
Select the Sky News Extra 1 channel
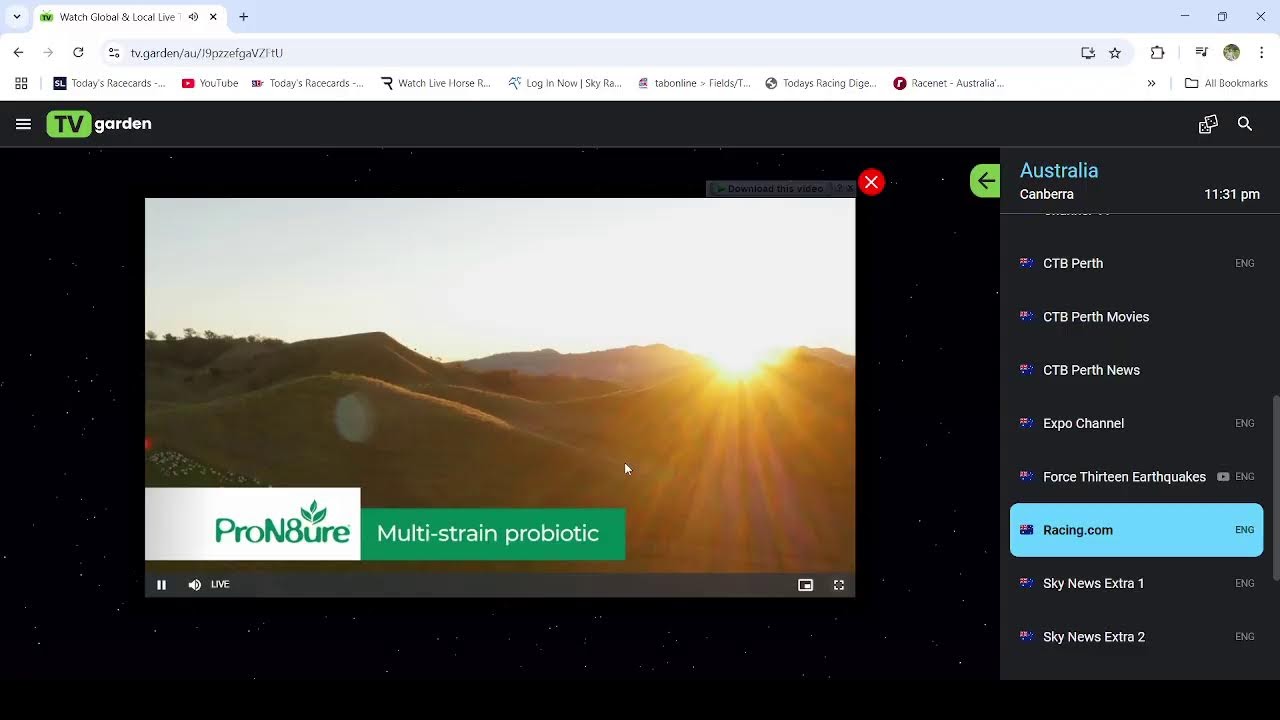[1137, 583]
